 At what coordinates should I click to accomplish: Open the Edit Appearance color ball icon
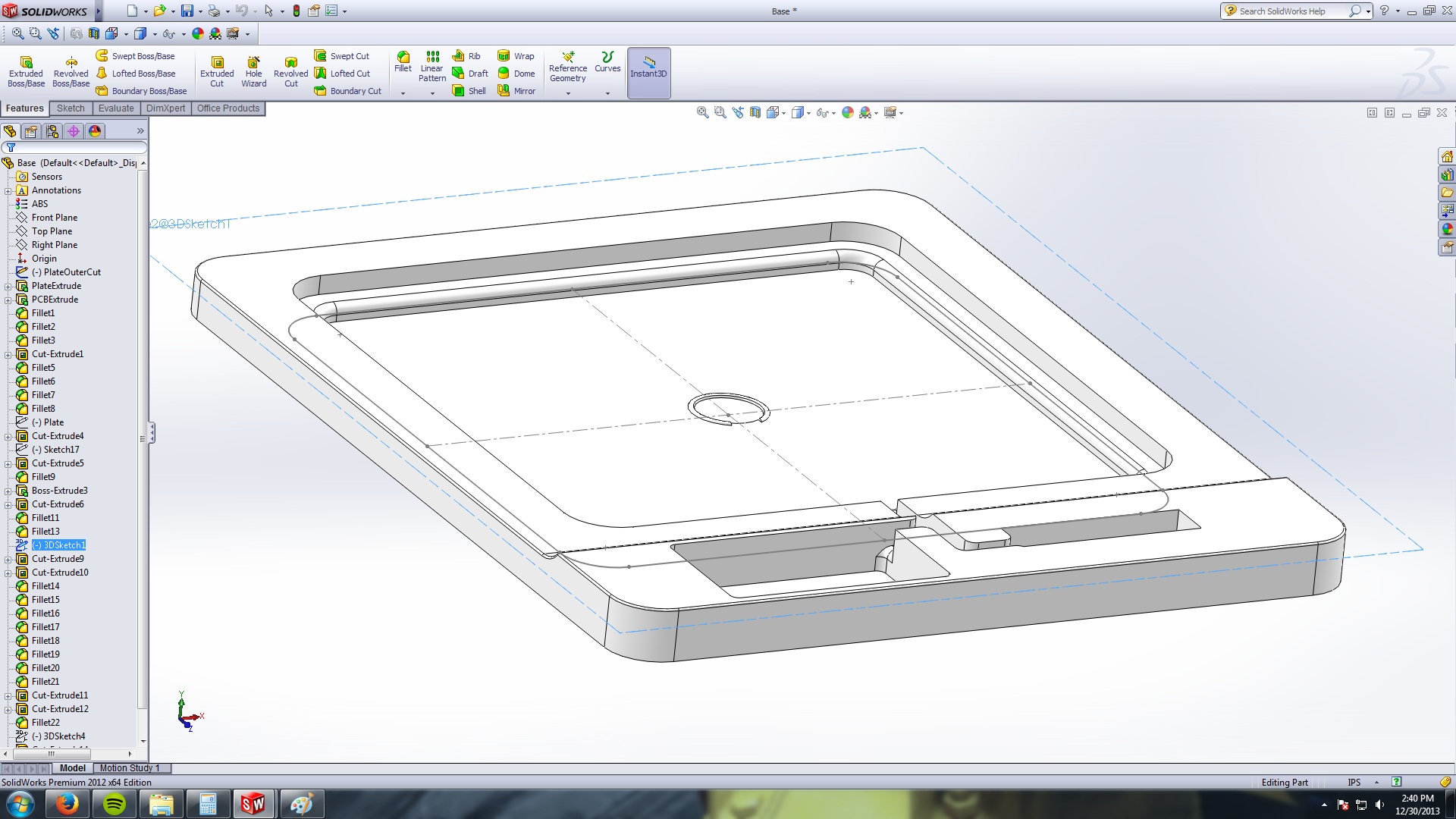coord(847,113)
